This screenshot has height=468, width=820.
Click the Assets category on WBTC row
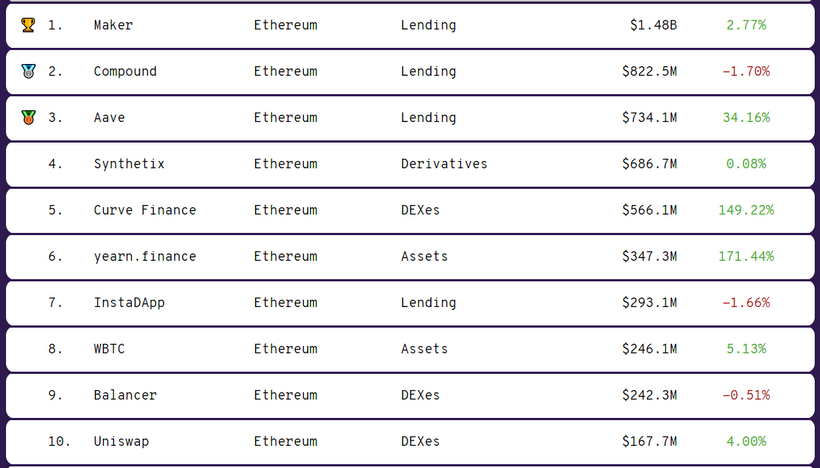click(x=424, y=348)
